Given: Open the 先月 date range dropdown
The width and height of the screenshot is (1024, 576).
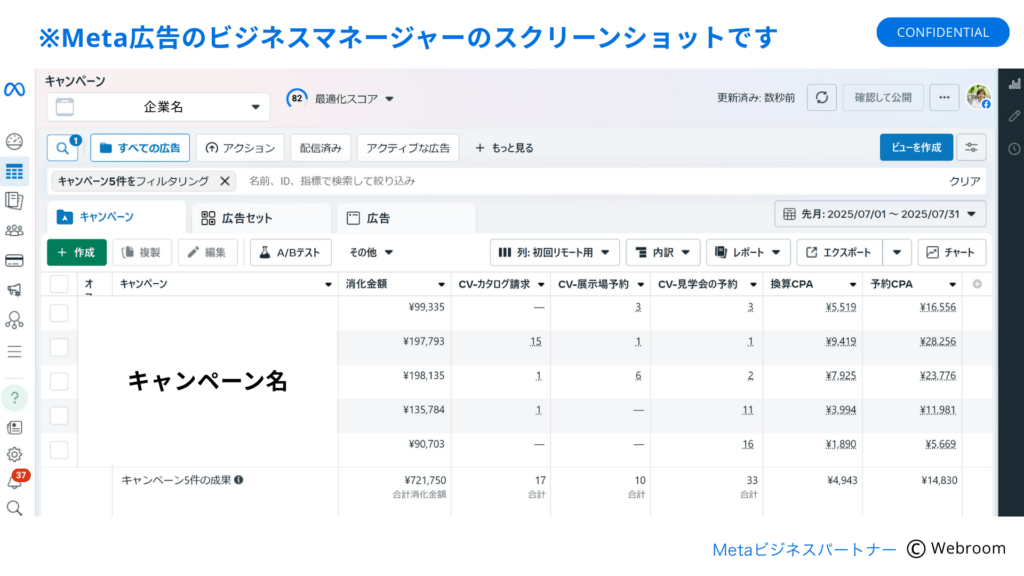Looking at the screenshot, I should pyautogui.click(x=880, y=214).
